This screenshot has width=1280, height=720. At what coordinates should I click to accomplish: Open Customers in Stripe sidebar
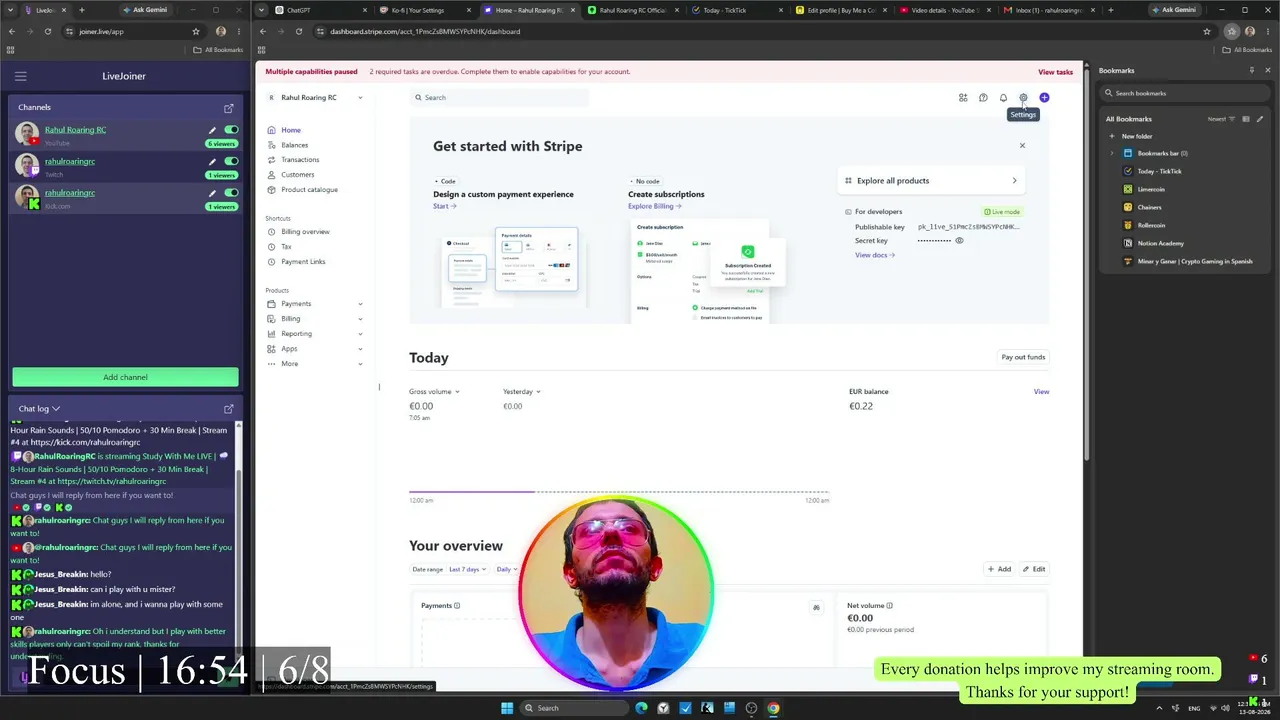pos(297,175)
